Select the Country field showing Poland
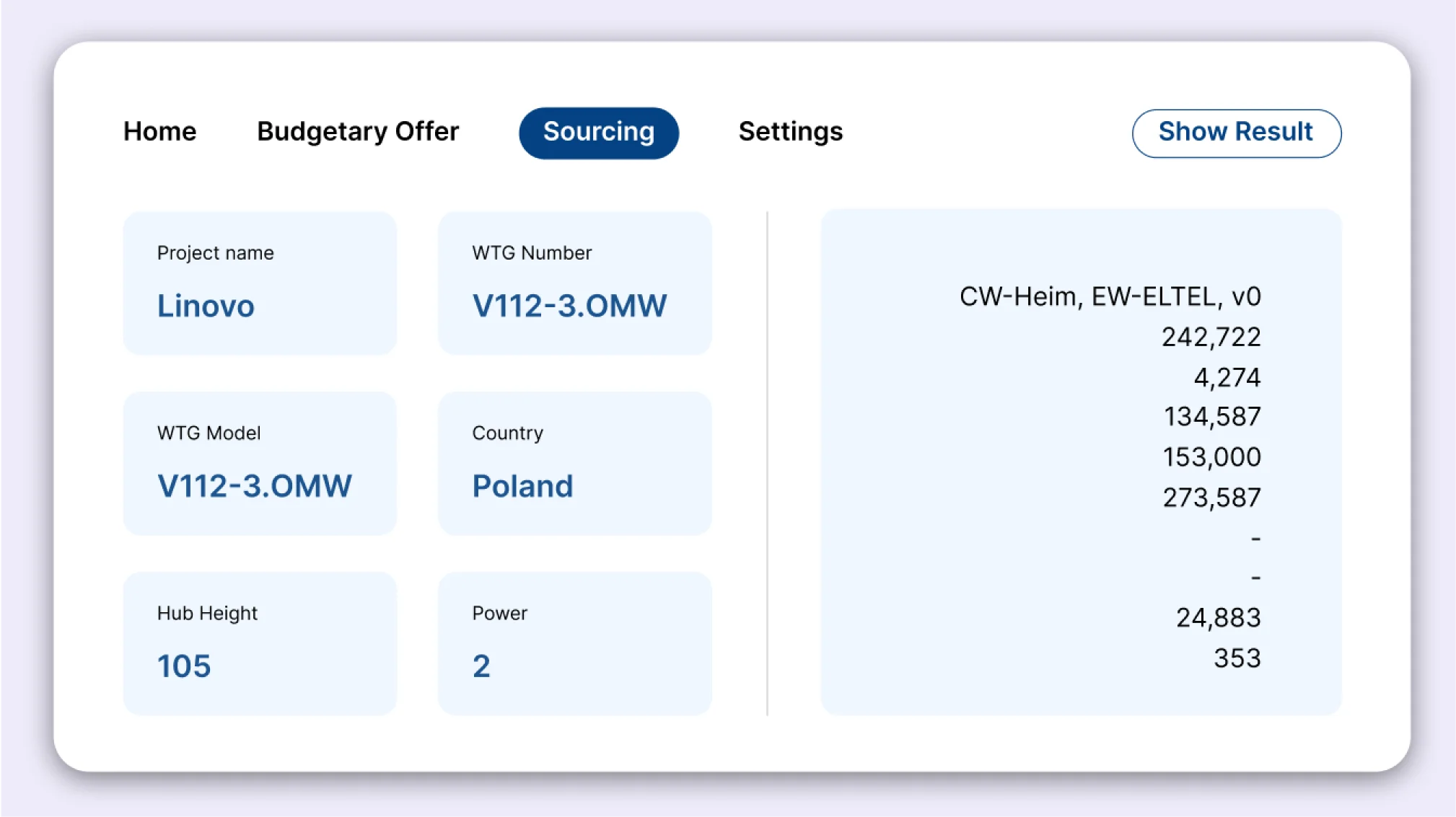Viewport: 1456px width, 817px height. [x=575, y=463]
